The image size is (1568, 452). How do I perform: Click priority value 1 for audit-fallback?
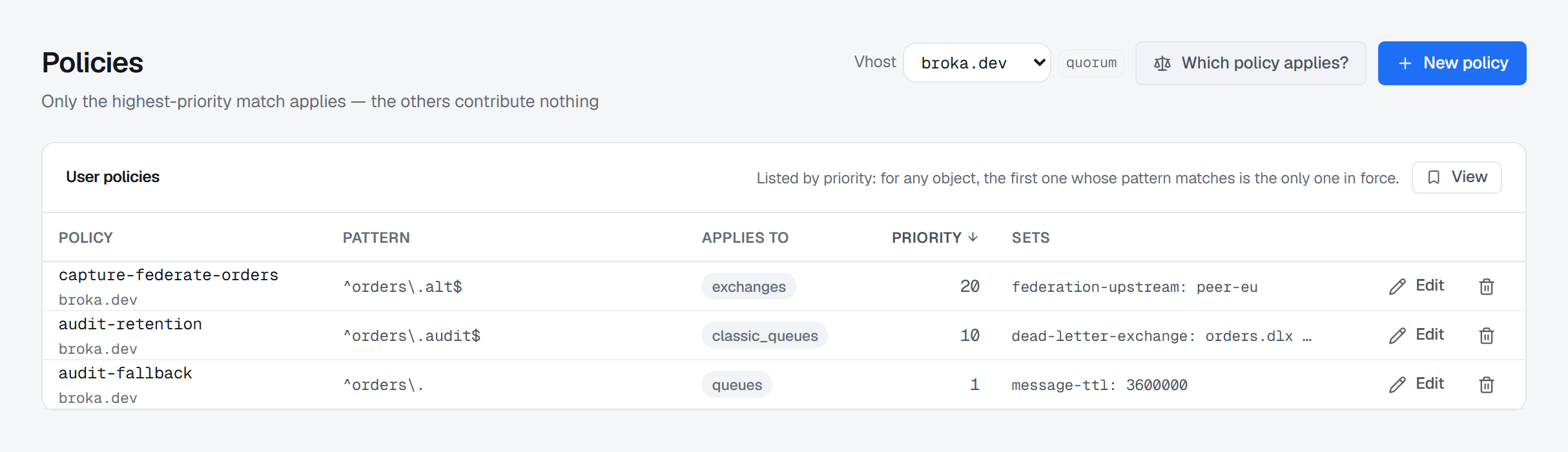click(x=975, y=385)
